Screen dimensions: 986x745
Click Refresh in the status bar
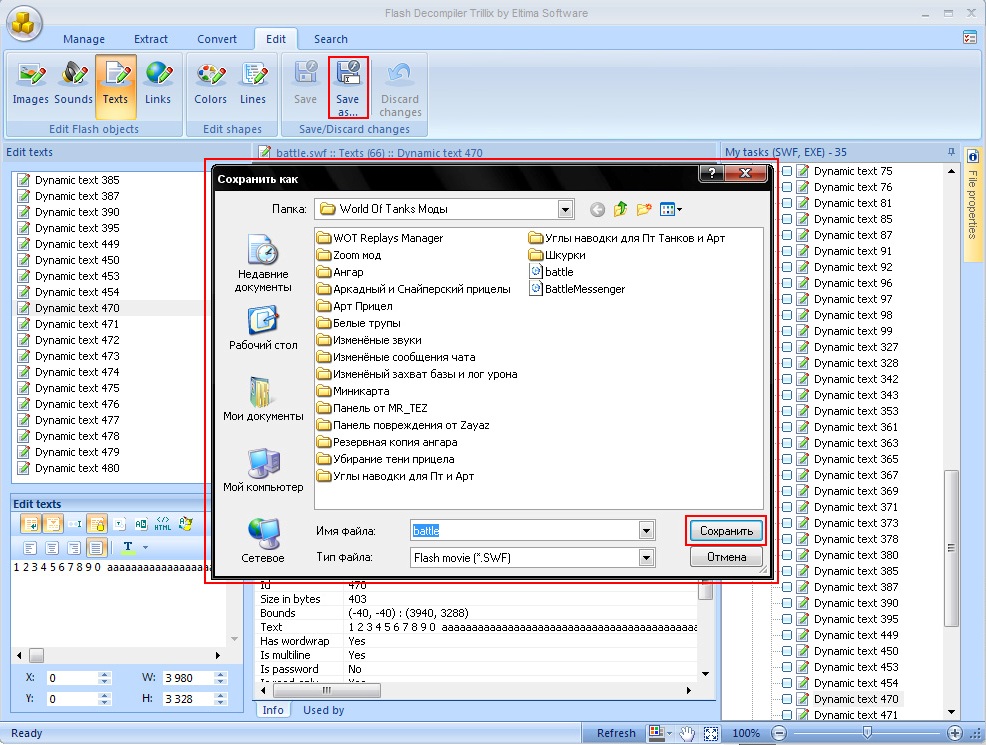pos(616,733)
